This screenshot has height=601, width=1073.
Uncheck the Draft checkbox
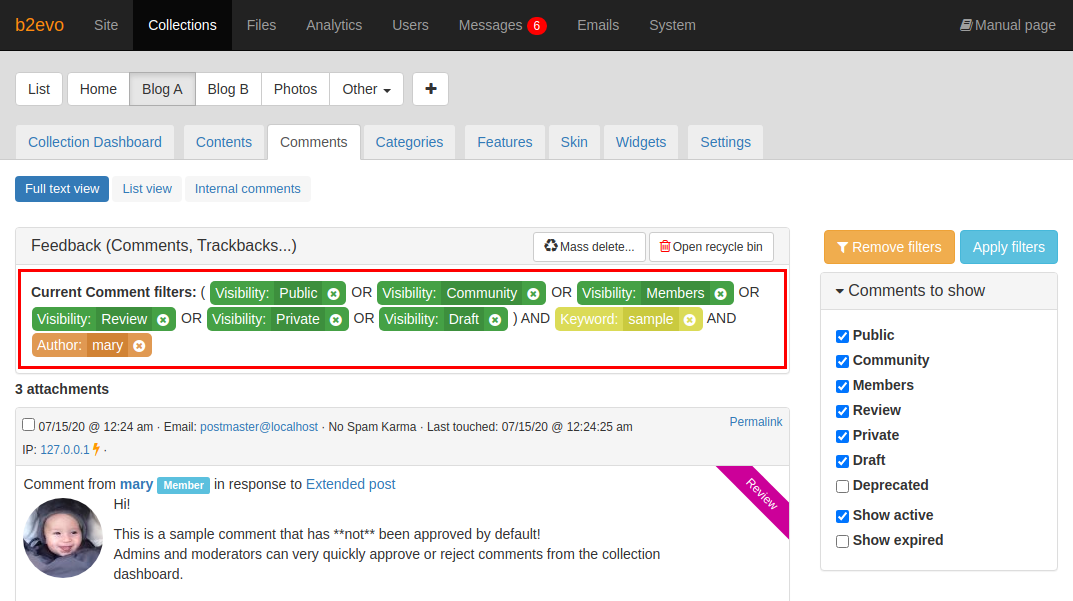click(x=842, y=461)
